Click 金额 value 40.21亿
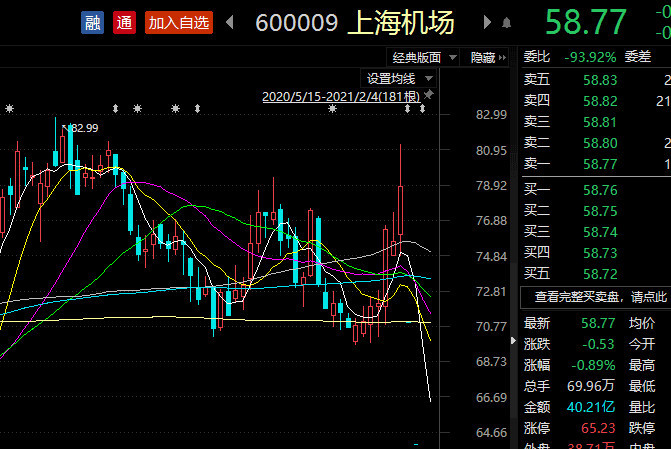 pos(591,407)
